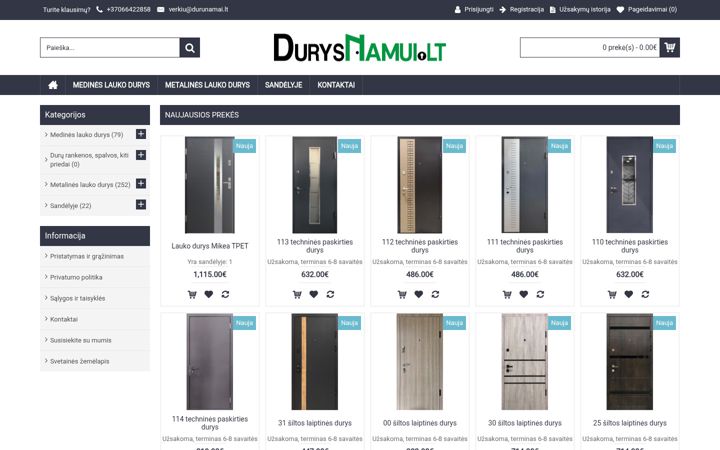
Task: Add Lauko durys Mikea TPET to wishlist
Action: pos(208,294)
